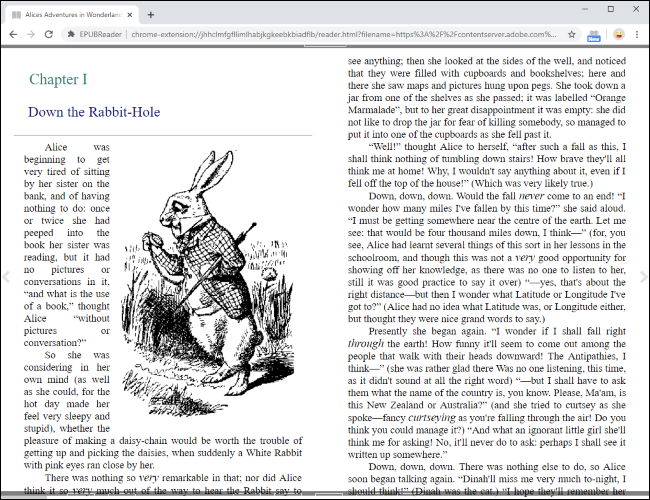This screenshot has width=650, height=500.
Task: Click the chrome-extension URL in address bar
Action: click(x=344, y=34)
